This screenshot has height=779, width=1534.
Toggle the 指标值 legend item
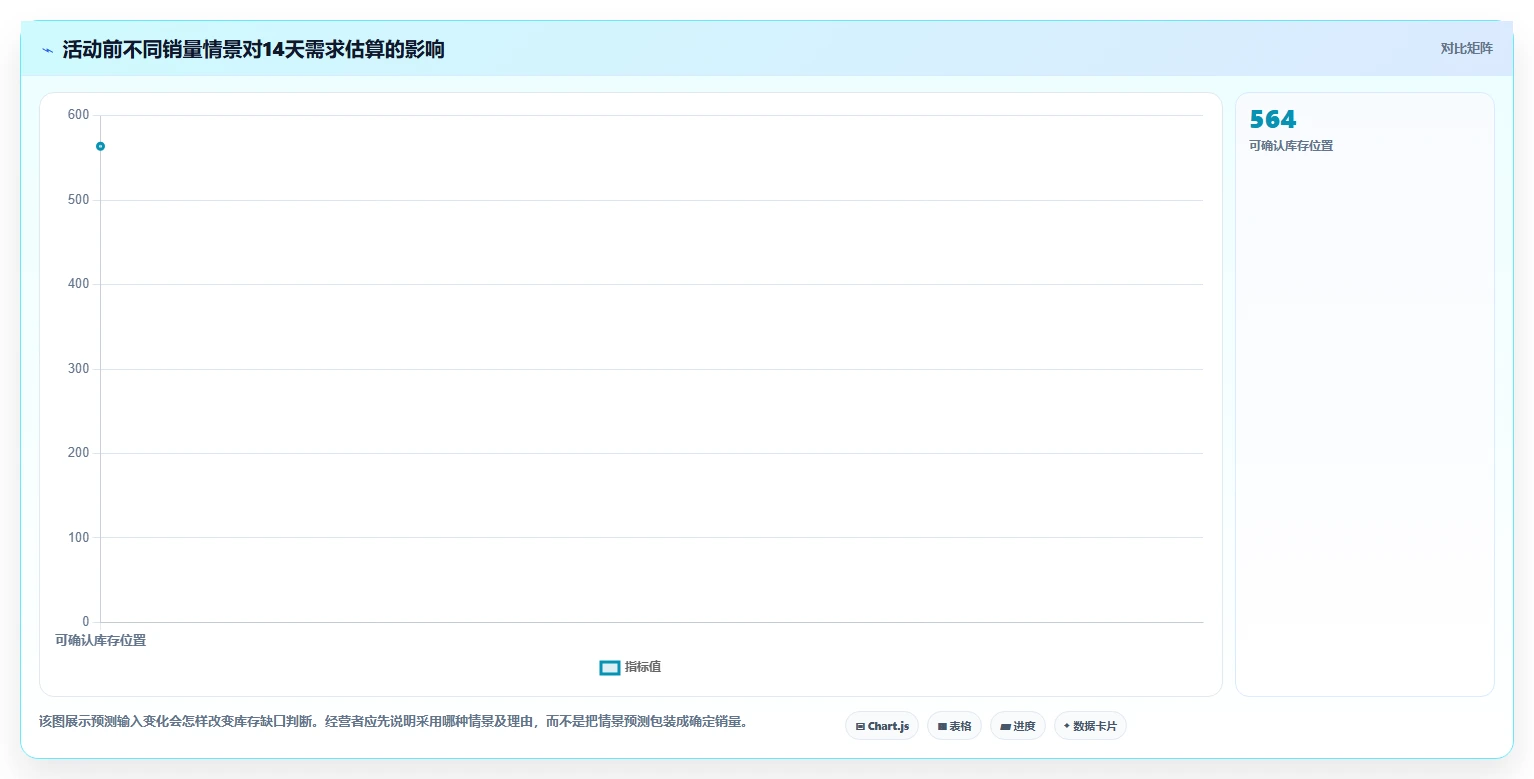pos(630,667)
